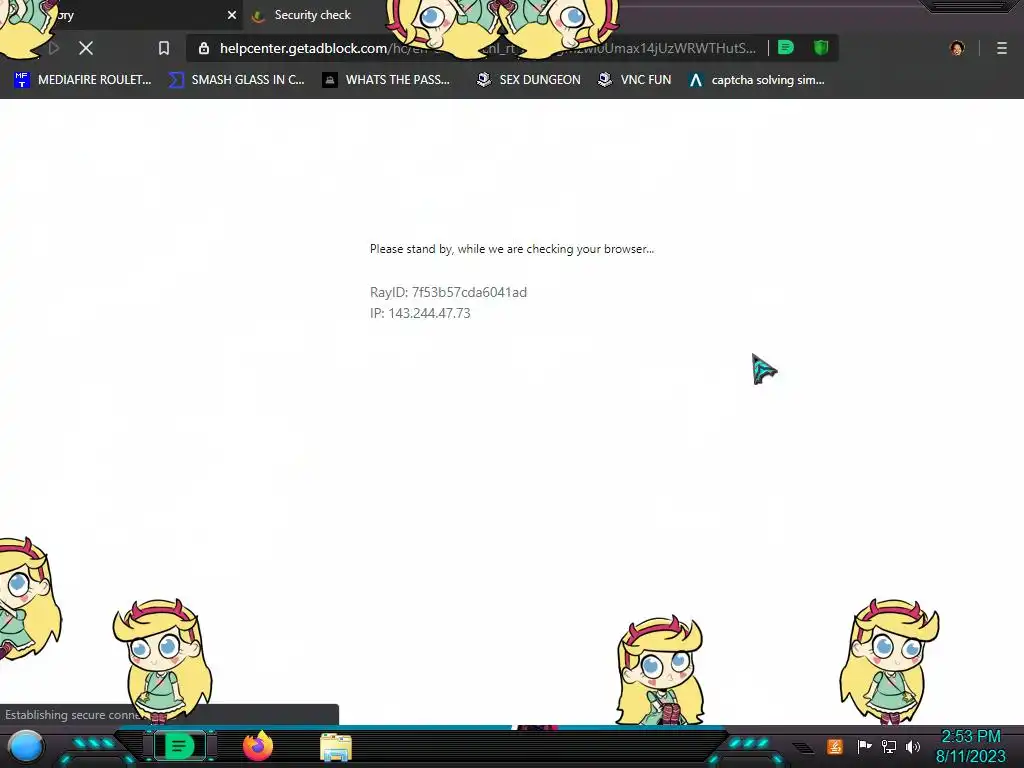Click the Please stand by checking browser message

click(512, 249)
